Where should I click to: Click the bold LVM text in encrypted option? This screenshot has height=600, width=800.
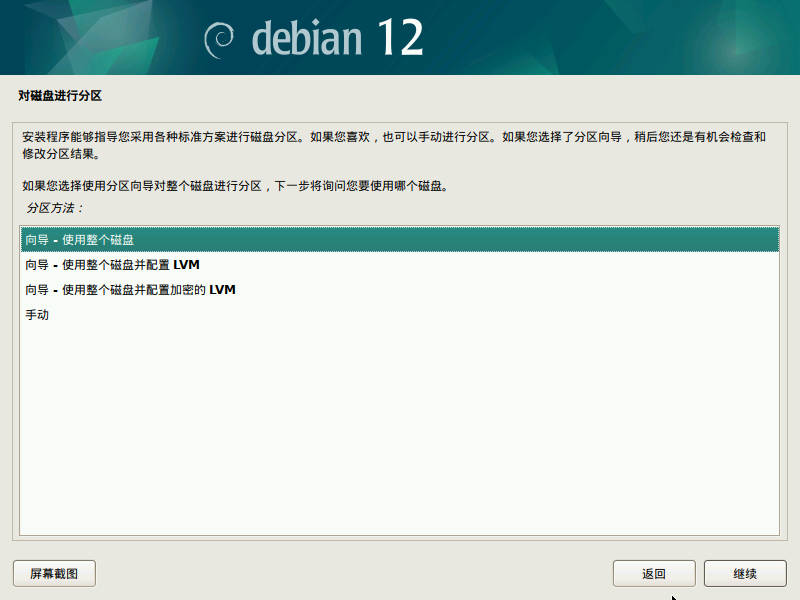(222, 289)
